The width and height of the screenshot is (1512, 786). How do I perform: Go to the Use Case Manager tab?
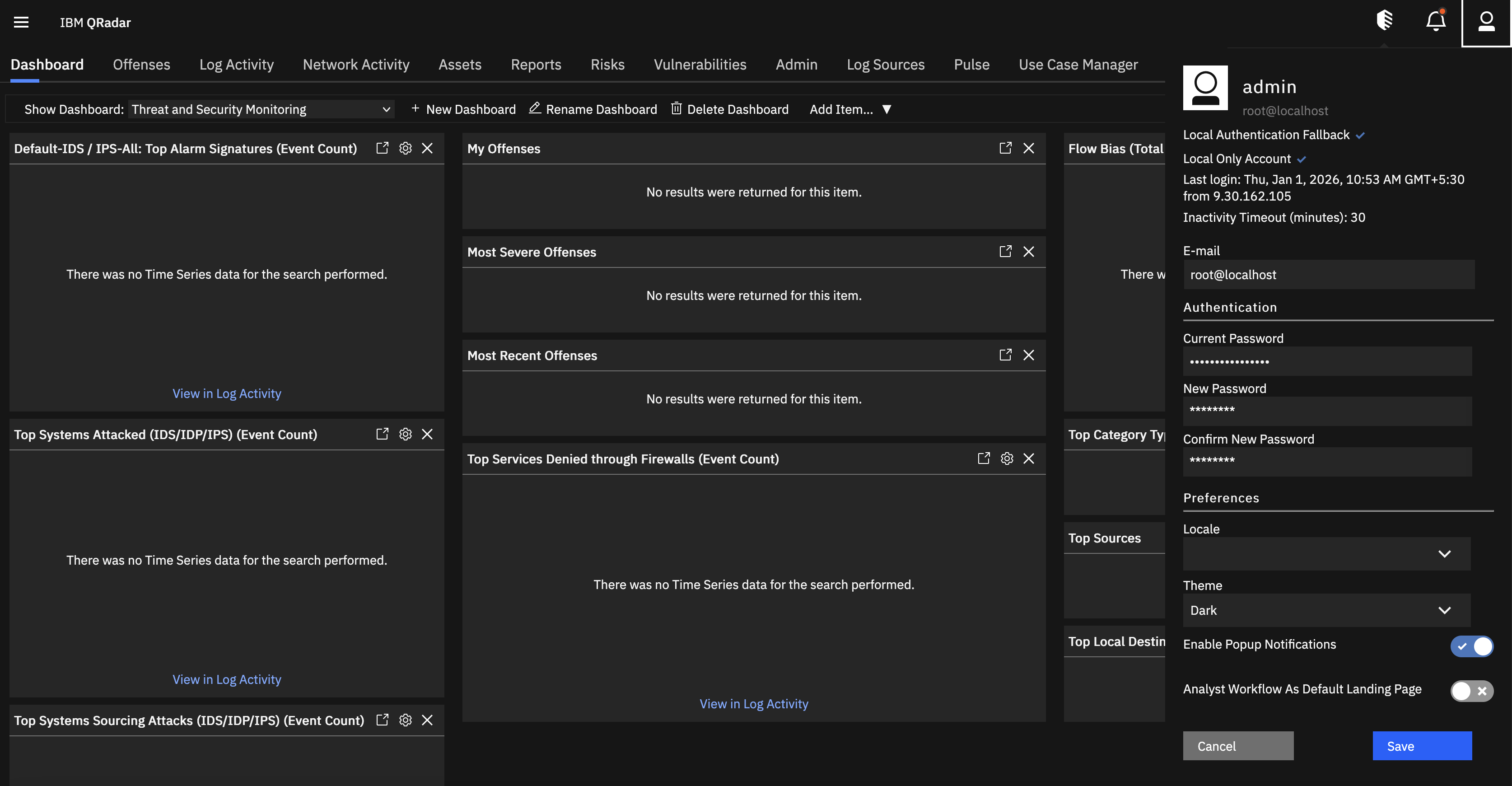pyautogui.click(x=1078, y=65)
